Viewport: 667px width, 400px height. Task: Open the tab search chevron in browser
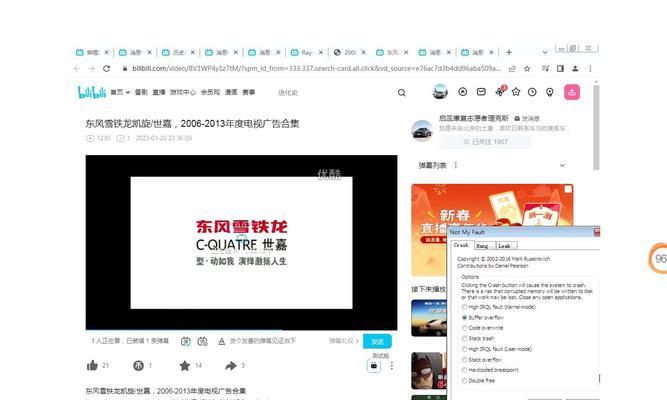point(545,52)
